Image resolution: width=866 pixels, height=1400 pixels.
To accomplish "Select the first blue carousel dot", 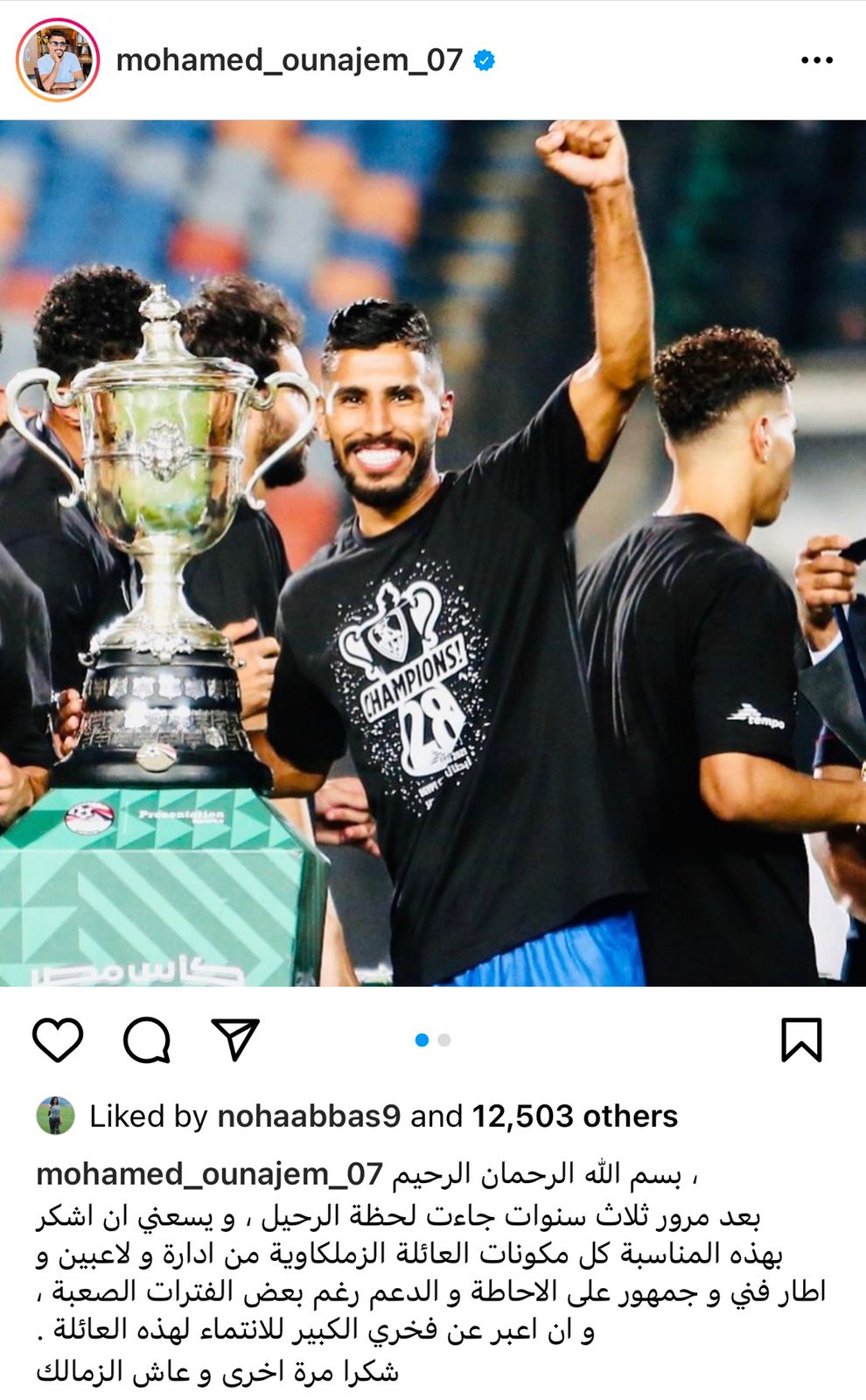I will click(x=422, y=1039).
